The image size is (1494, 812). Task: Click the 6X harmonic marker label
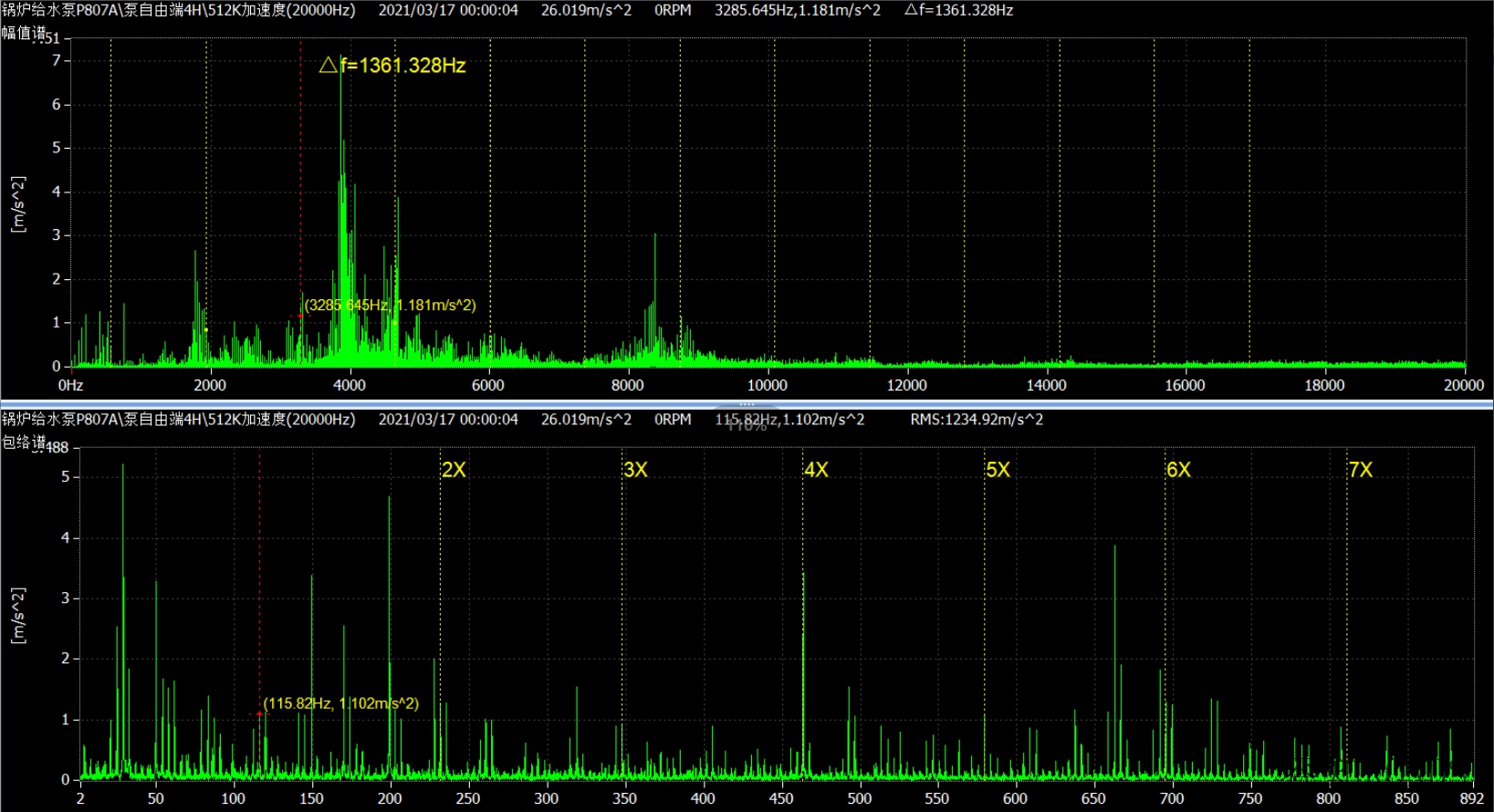coord(1178,470)
